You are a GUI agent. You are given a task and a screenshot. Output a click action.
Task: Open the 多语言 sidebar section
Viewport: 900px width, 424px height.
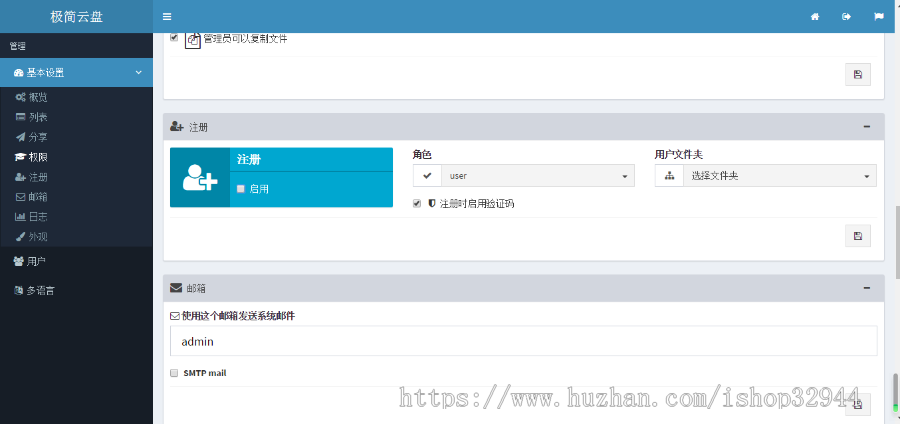click(76, 290)
